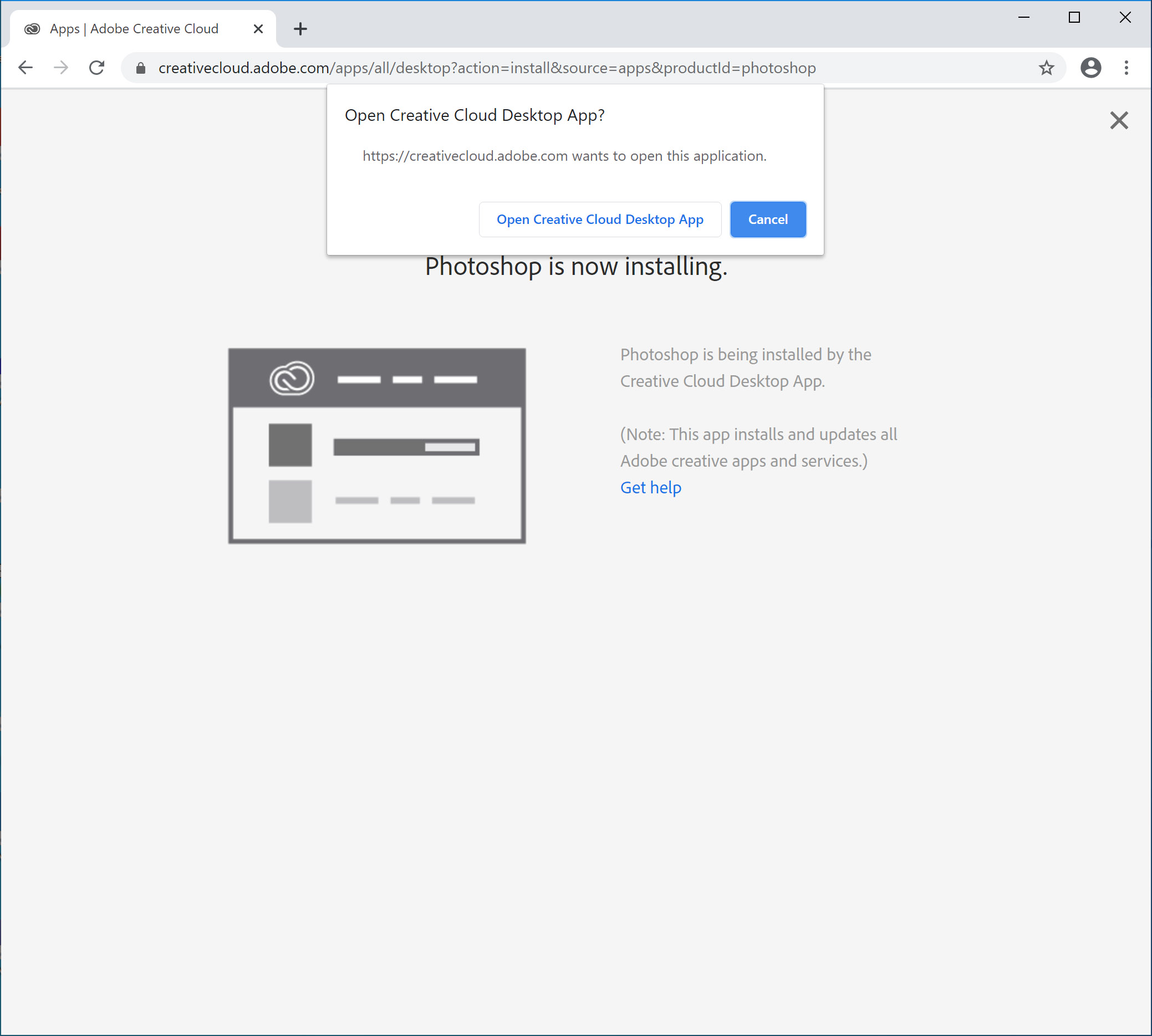Click the Creative Cloud app illustration

(x=377, y=446)
